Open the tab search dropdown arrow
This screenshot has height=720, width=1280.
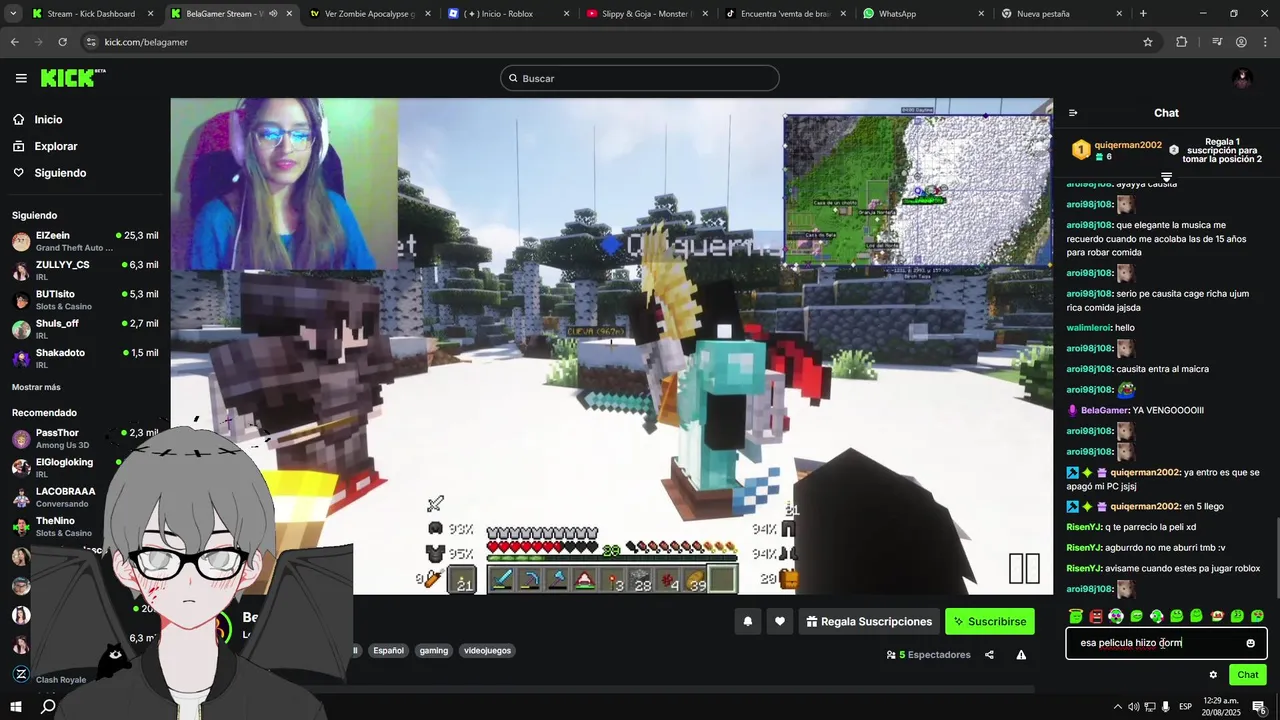(x=13, y=14)
